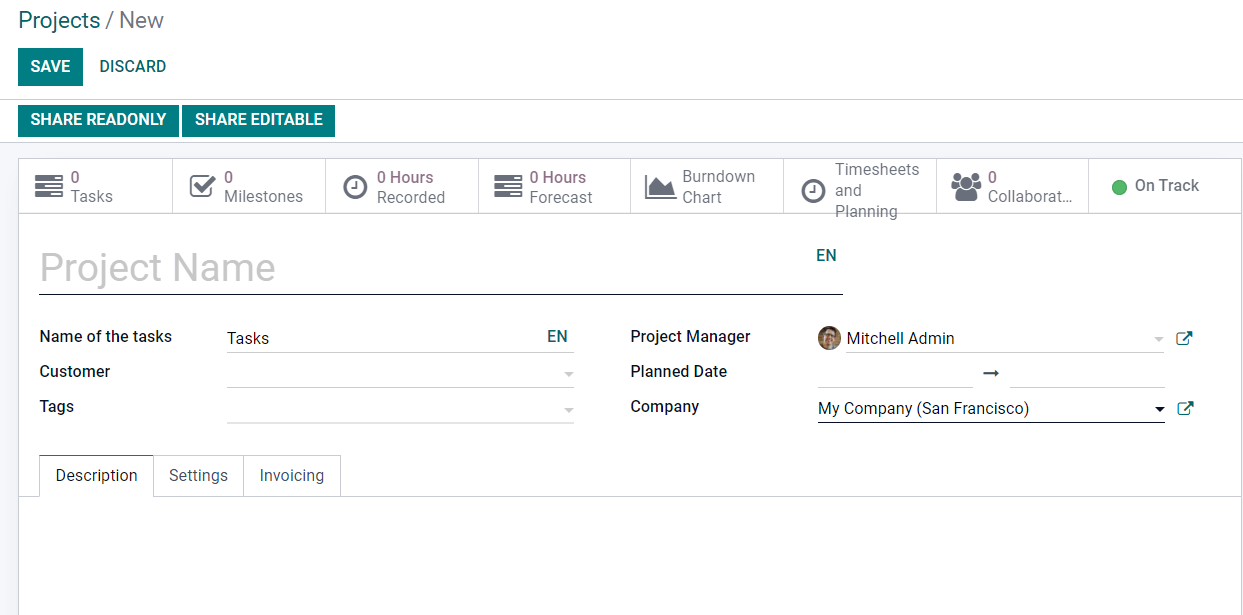The image size is (1243, 615).
Task: Click the Name of the tasks label
Action: pyautogui.click(x=106, y=337)
